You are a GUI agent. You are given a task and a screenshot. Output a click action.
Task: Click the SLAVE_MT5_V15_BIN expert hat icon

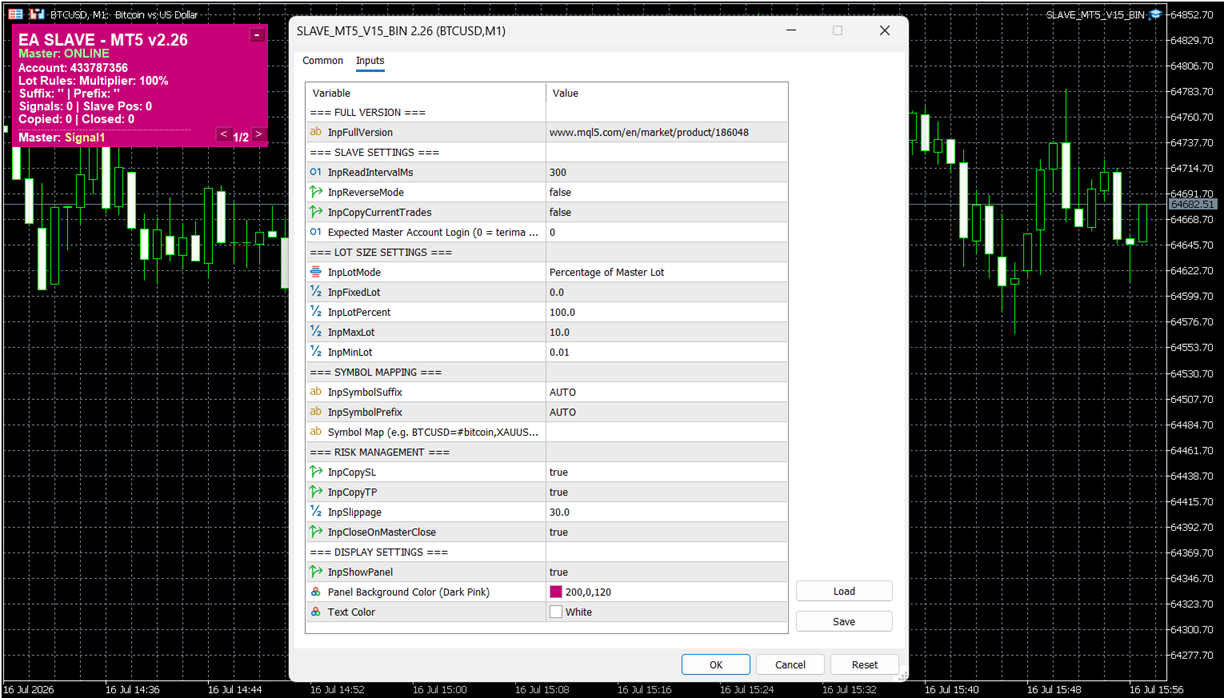pos(1155,15)
